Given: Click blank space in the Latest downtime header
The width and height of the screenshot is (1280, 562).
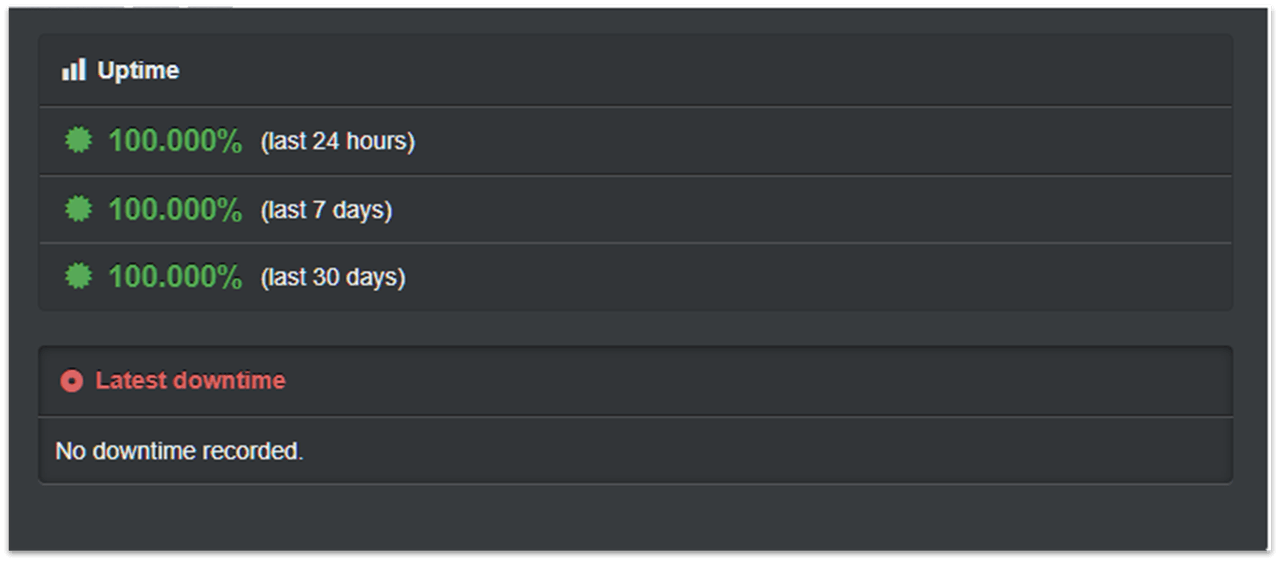Looking at the screenshot, I should [x=750, y=380].
